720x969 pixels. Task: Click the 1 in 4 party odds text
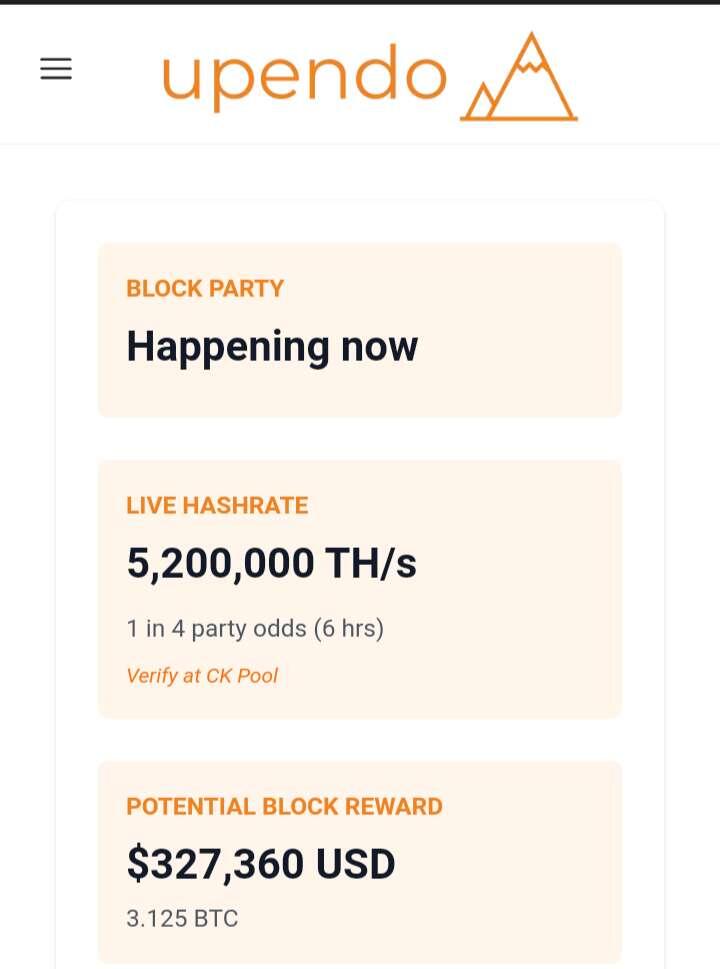[216, 628]
